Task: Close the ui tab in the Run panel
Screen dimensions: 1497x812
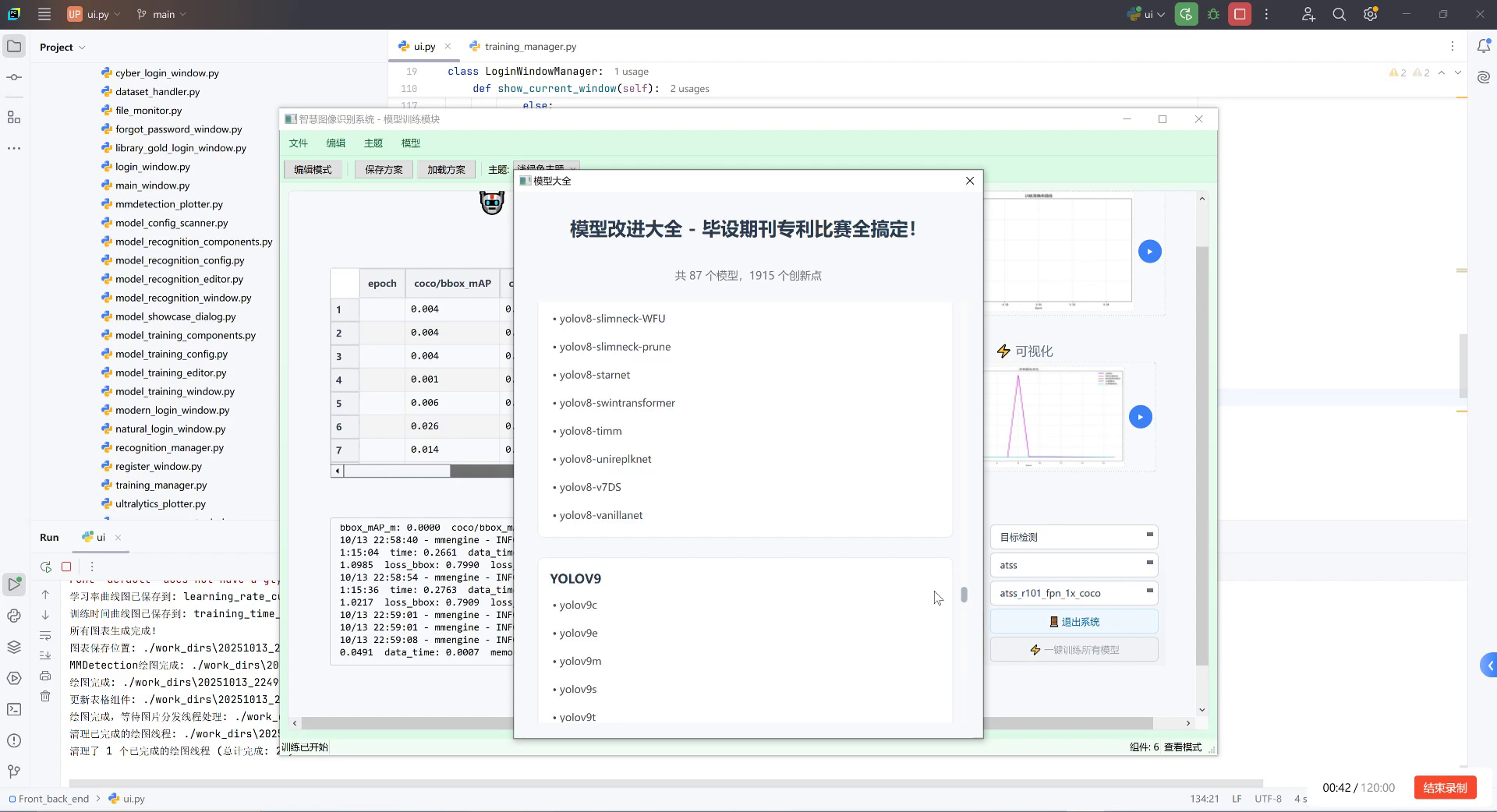Action: [x=118, y=537]
